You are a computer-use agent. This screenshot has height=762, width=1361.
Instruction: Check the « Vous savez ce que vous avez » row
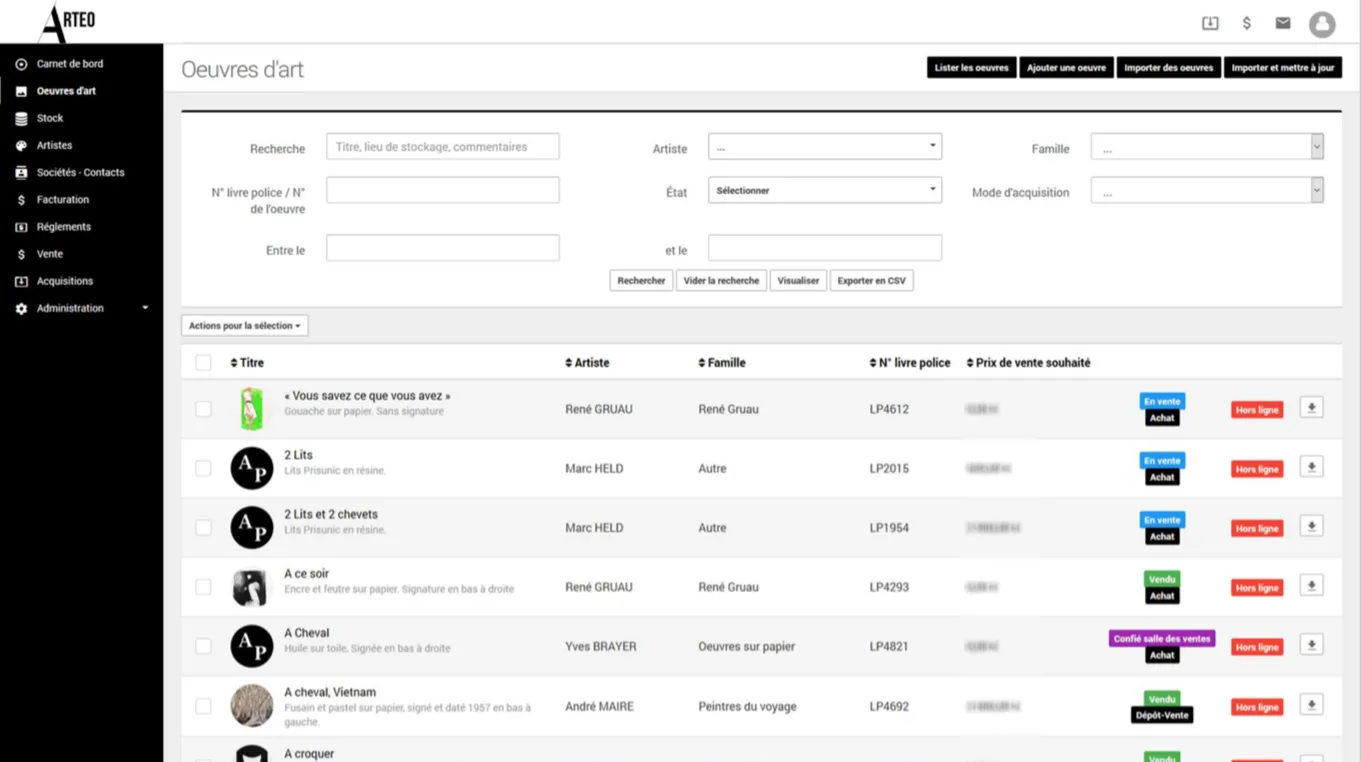point(203,409)
